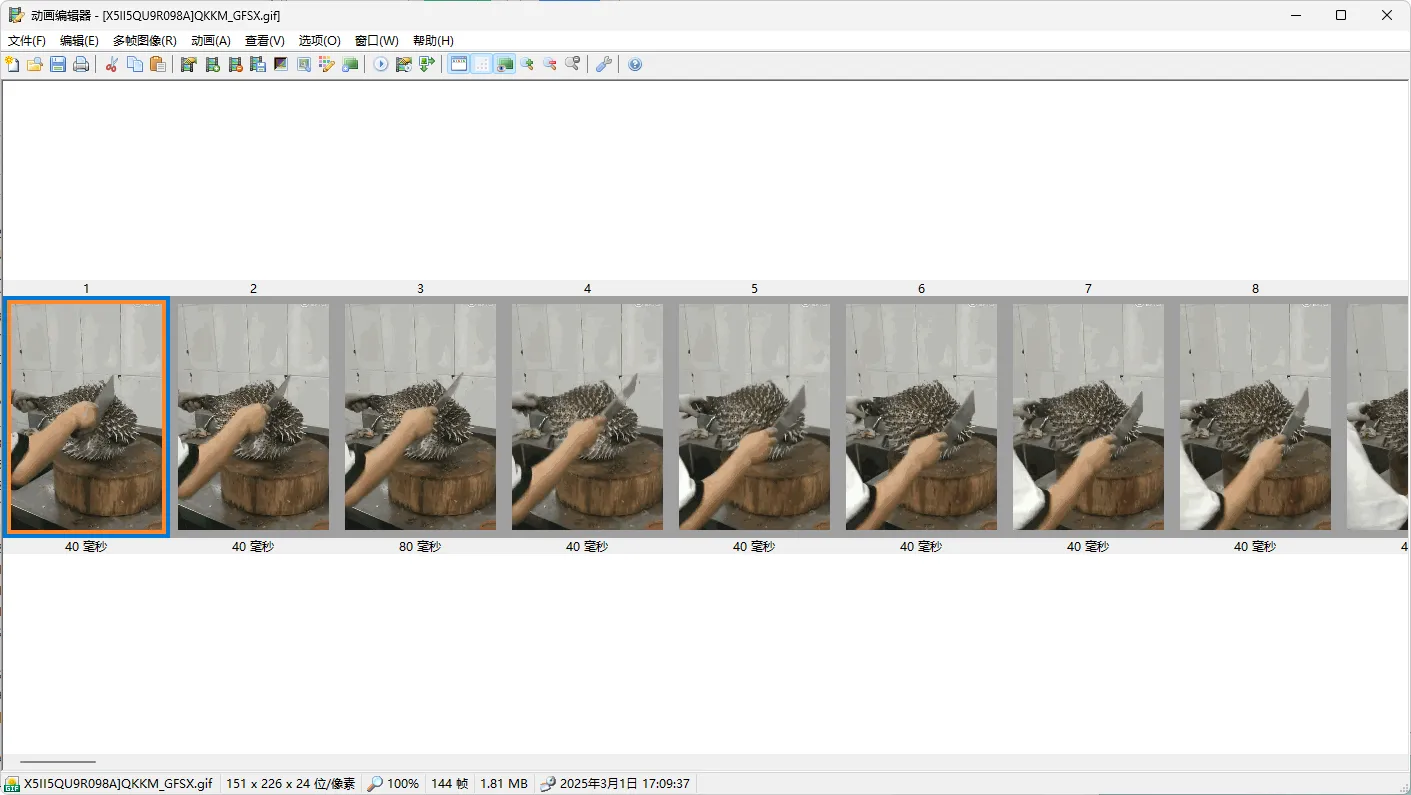
Task: Toggle the preview eye view button
Action: [x=505, y=64]
